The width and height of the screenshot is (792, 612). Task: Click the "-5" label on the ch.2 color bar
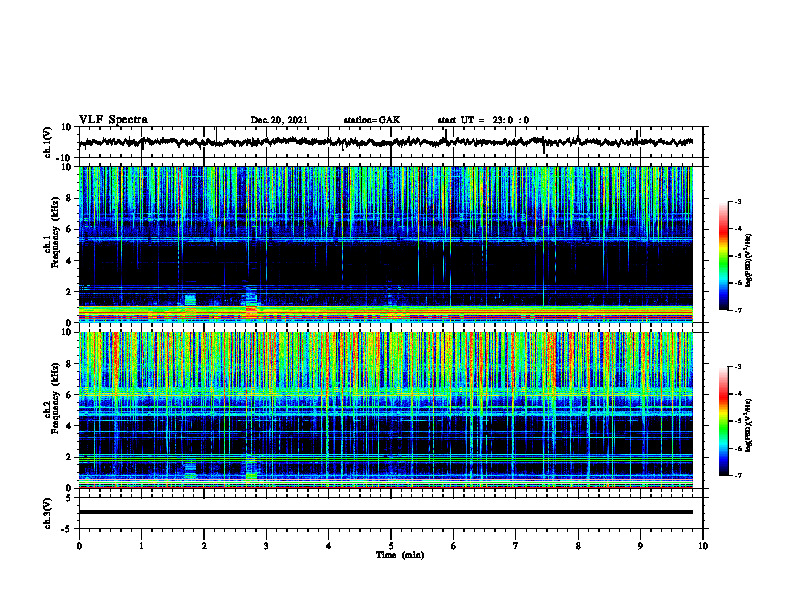coord(737,421)
